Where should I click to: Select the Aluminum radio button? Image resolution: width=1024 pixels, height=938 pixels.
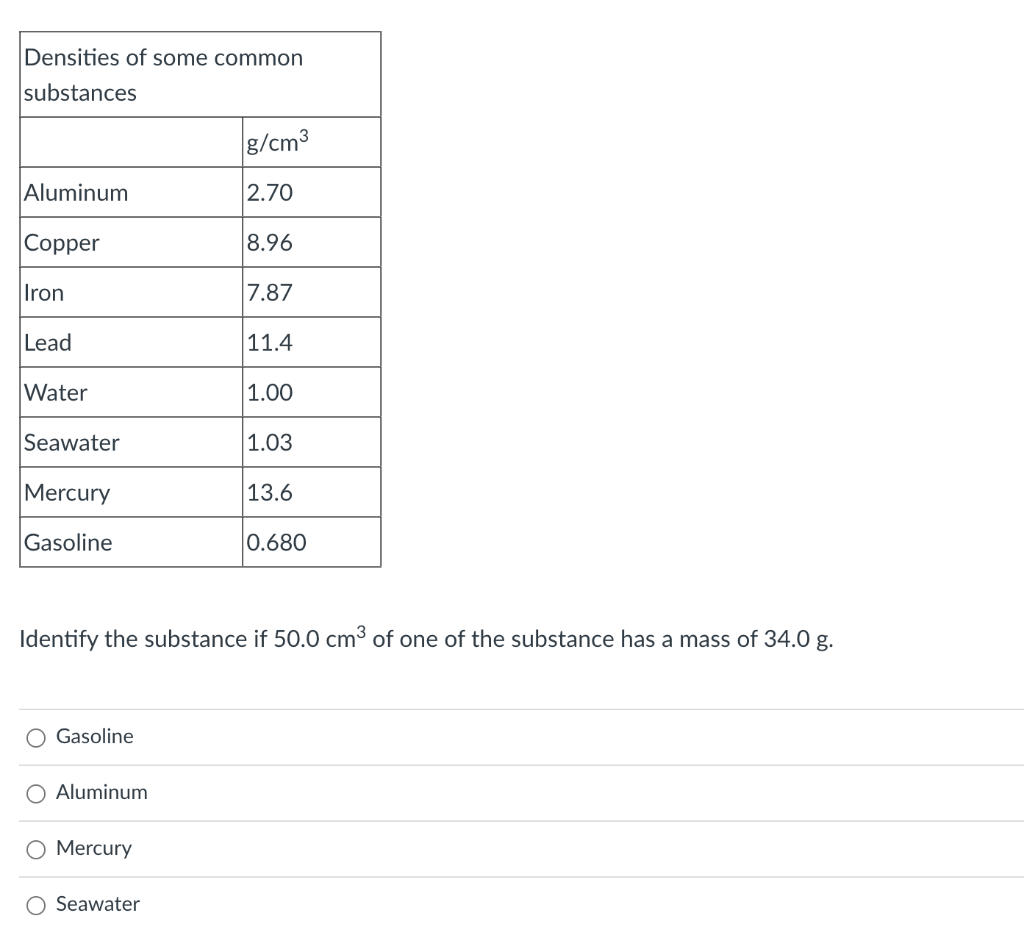[35, 793]
